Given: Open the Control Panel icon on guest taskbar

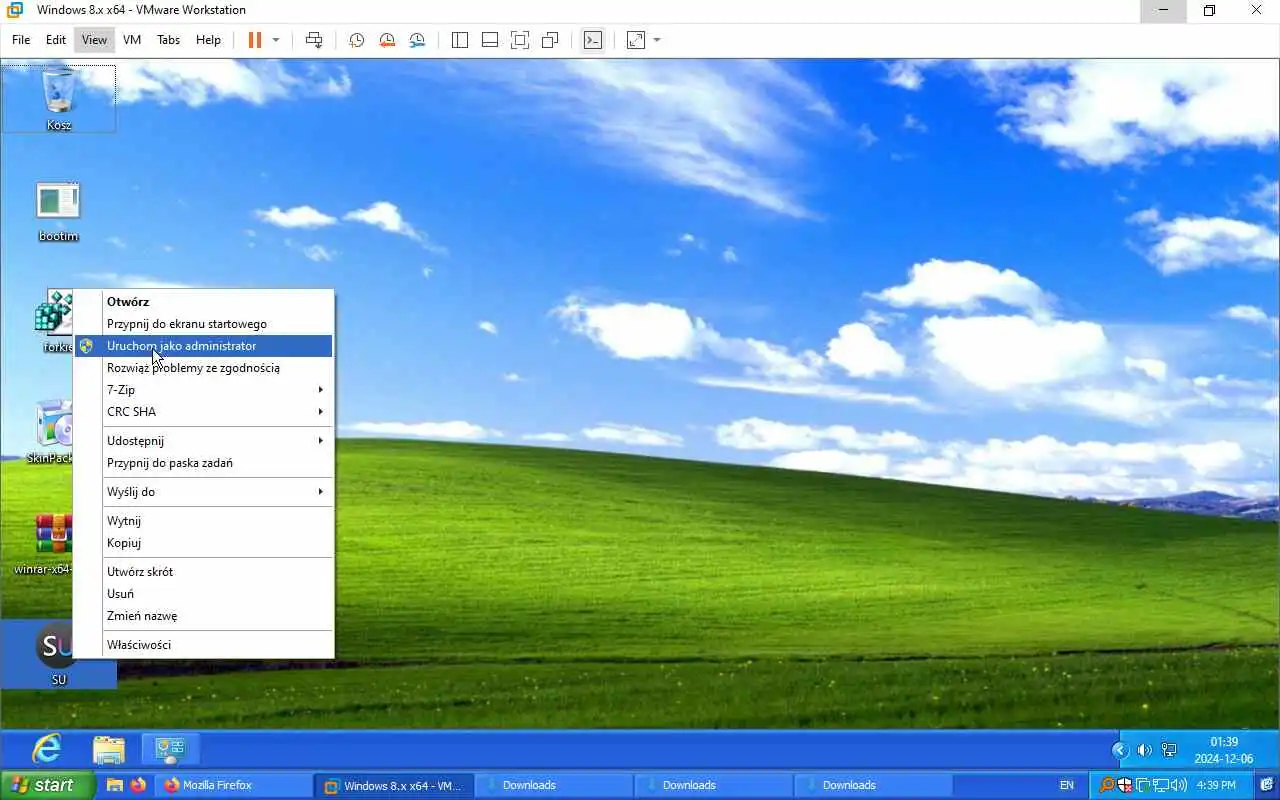Looking at the screenshot, I should coord(170,749).
